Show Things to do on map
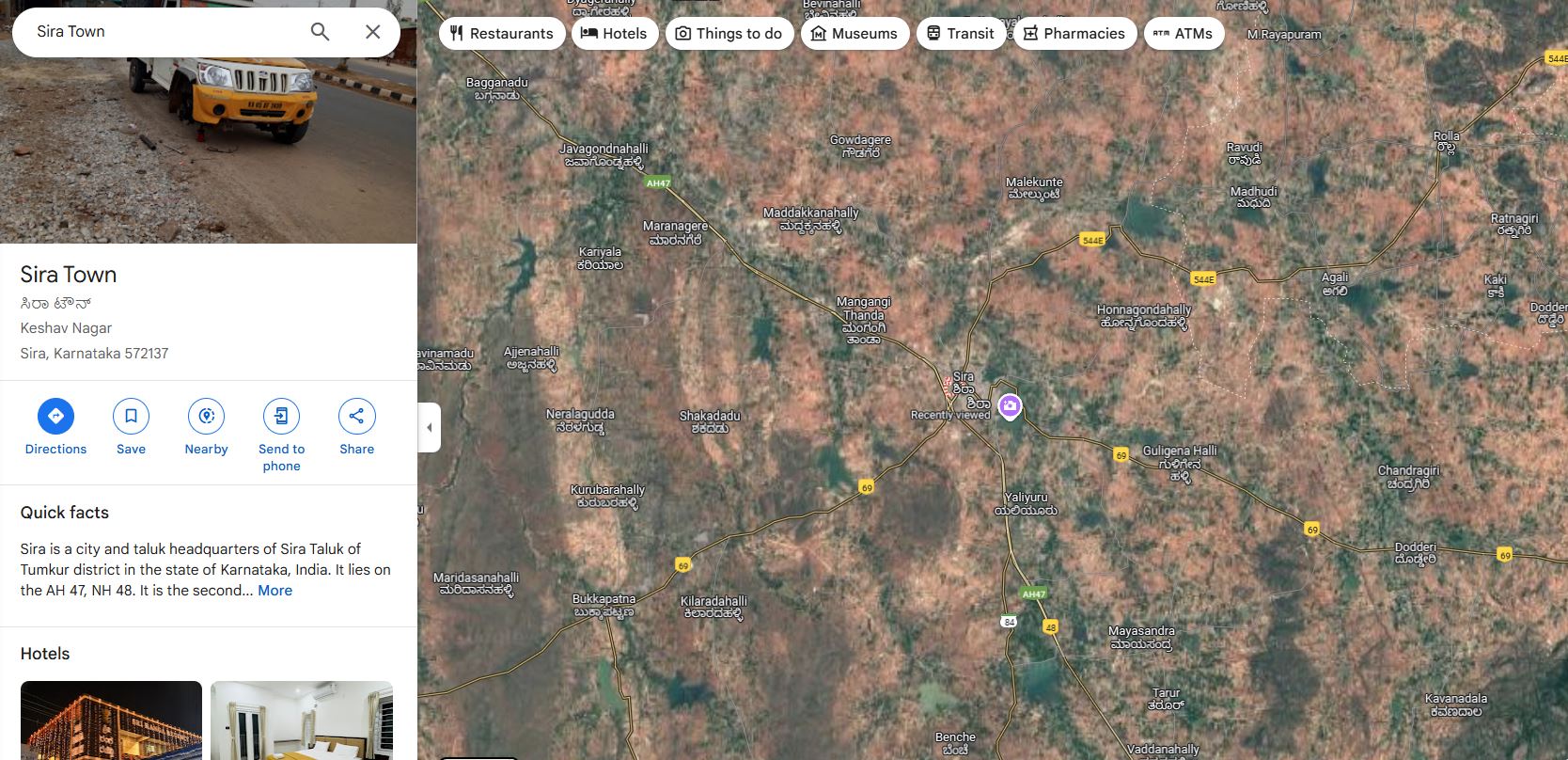The width and height of the screenshot is (1568, 760). coord(729,34)
